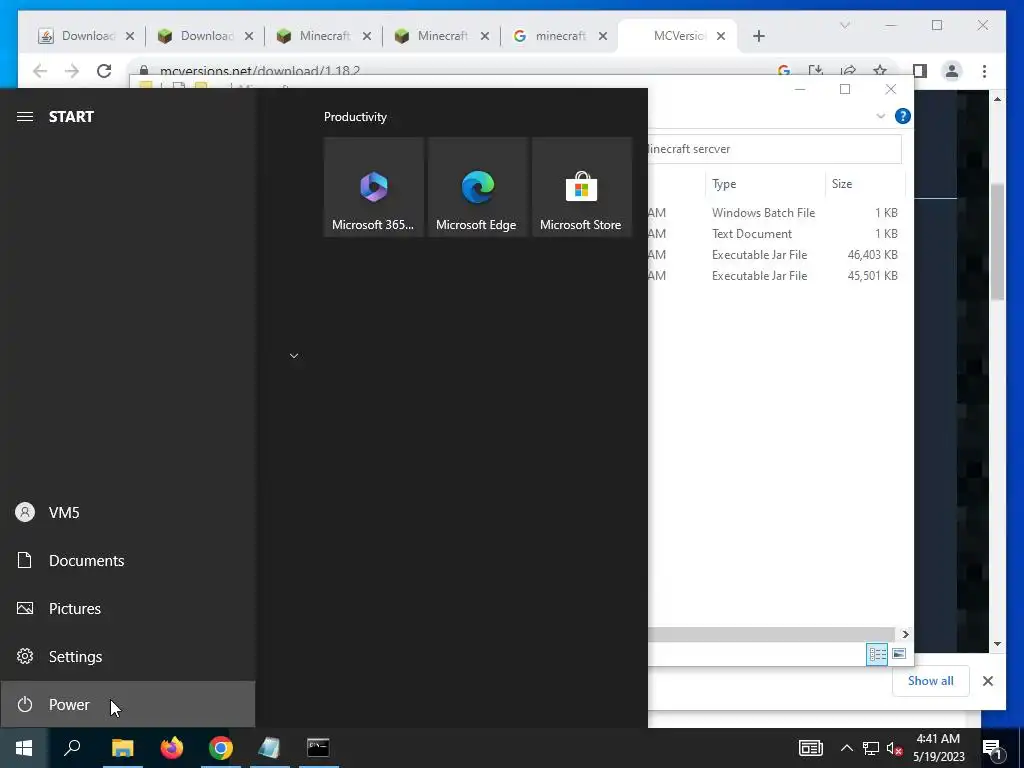Open taskbar search magnifier

pyautogui.click(x=72, y=748)
